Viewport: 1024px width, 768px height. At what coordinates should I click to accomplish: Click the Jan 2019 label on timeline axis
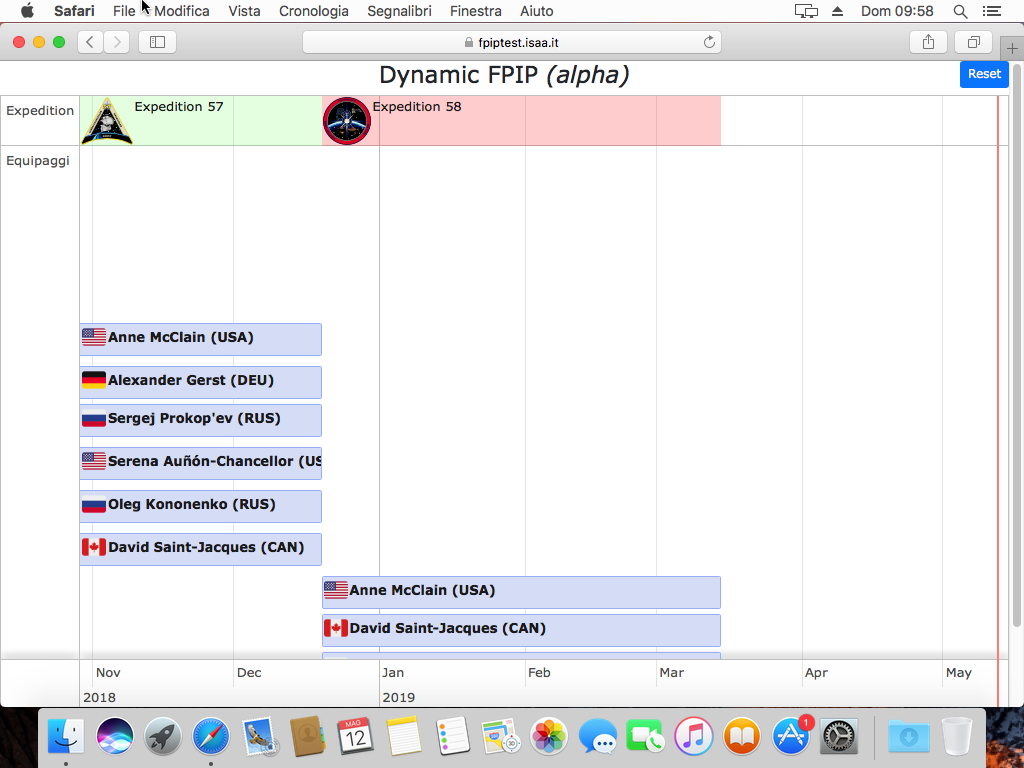(x=393, y=673)
